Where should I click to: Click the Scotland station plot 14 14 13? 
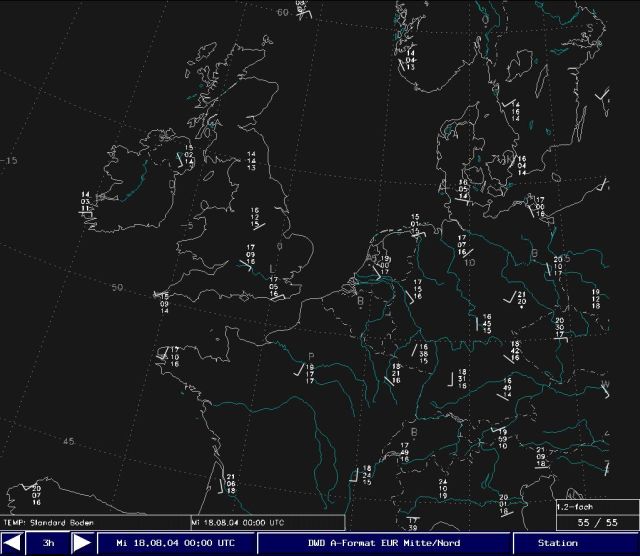(x=250, y=161)
